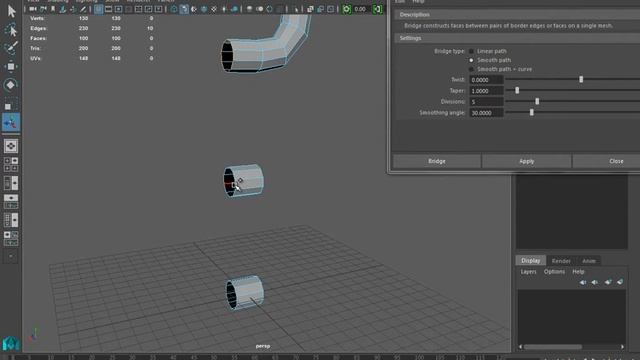Viewport: 640px width, 360px height.
Task: Open the Help menu in layer editor
Action: 578,272
